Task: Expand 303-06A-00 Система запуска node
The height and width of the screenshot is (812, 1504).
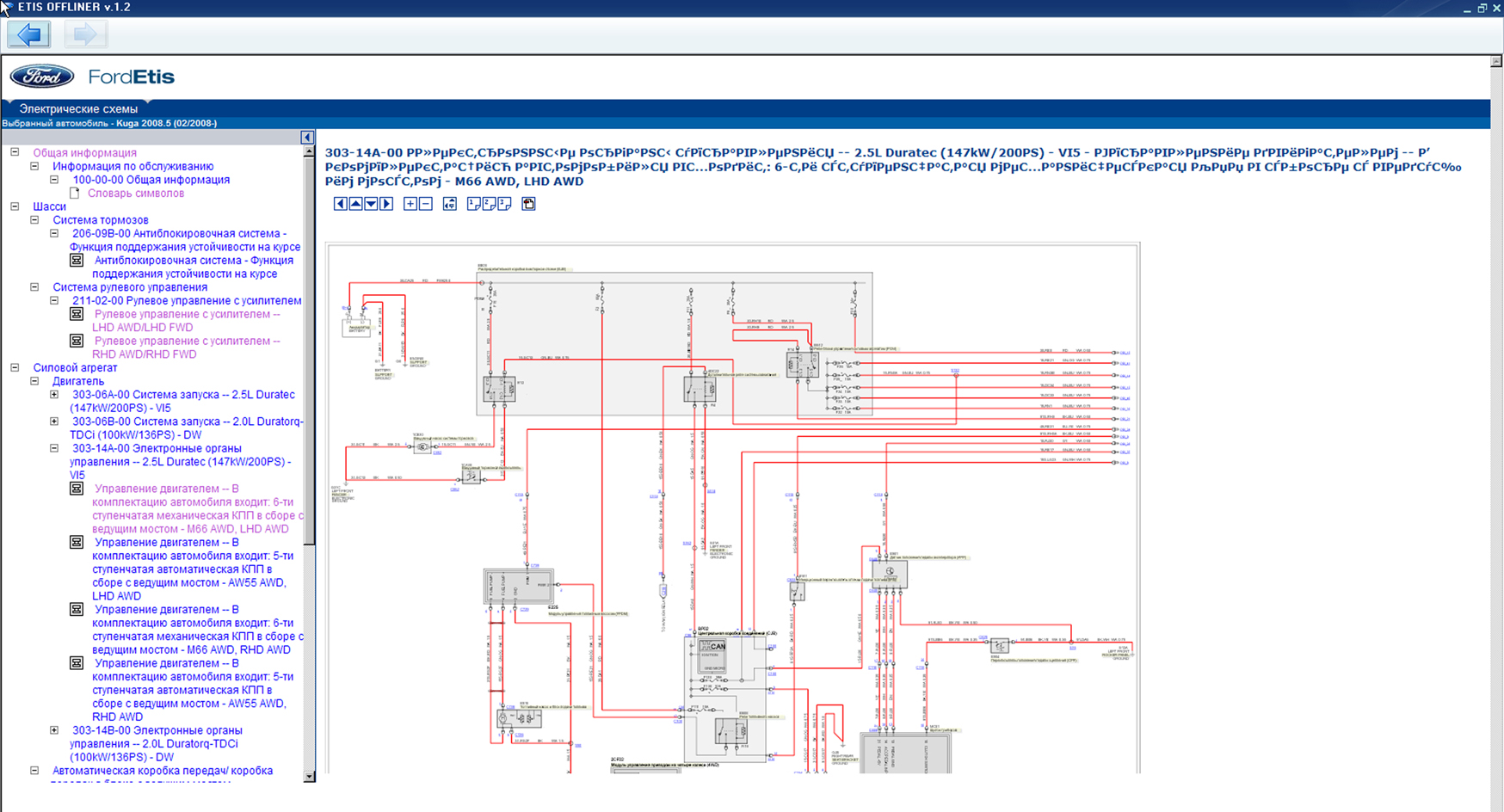Action: click(54, 395)
